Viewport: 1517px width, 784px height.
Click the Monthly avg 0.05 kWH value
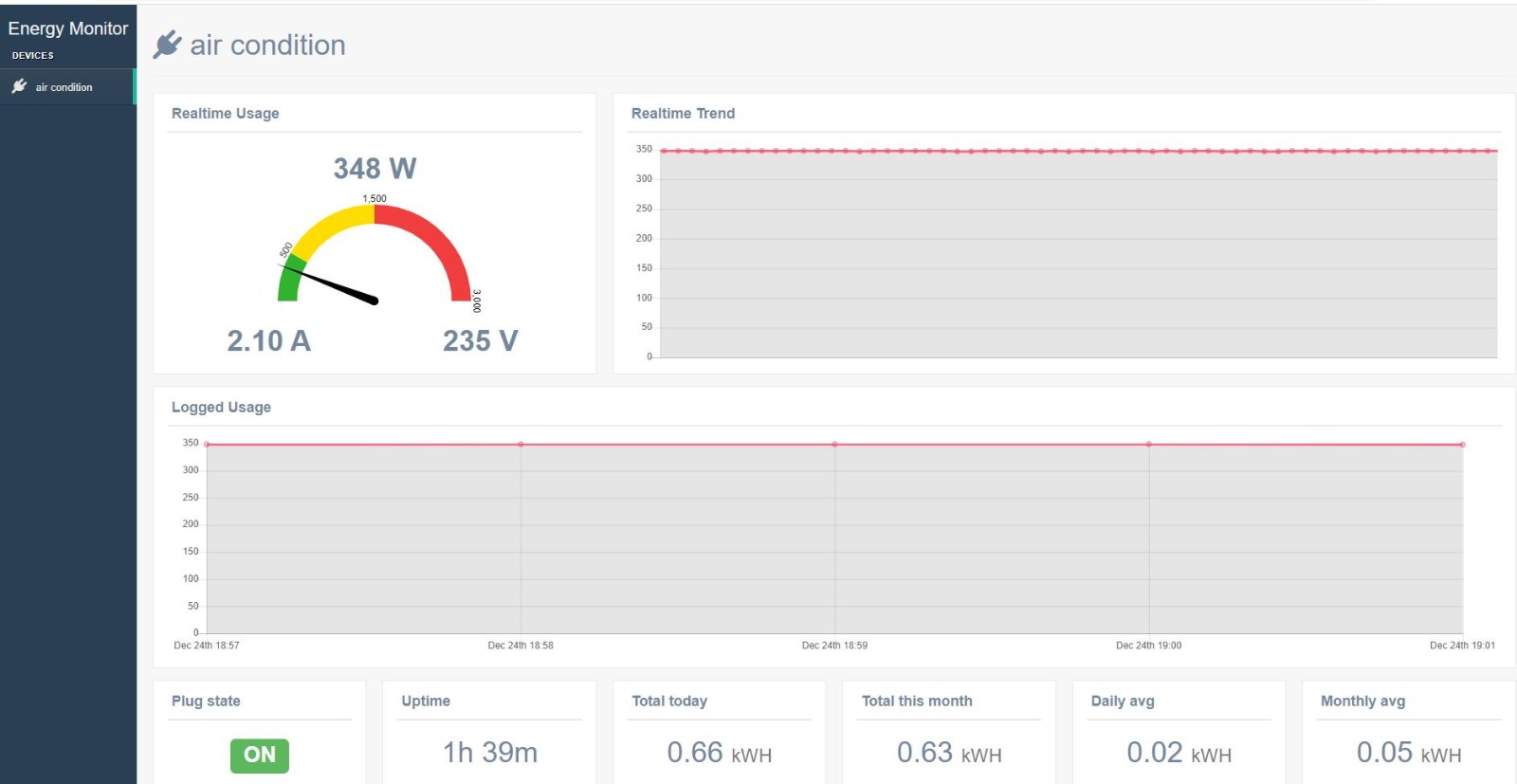1409,753
